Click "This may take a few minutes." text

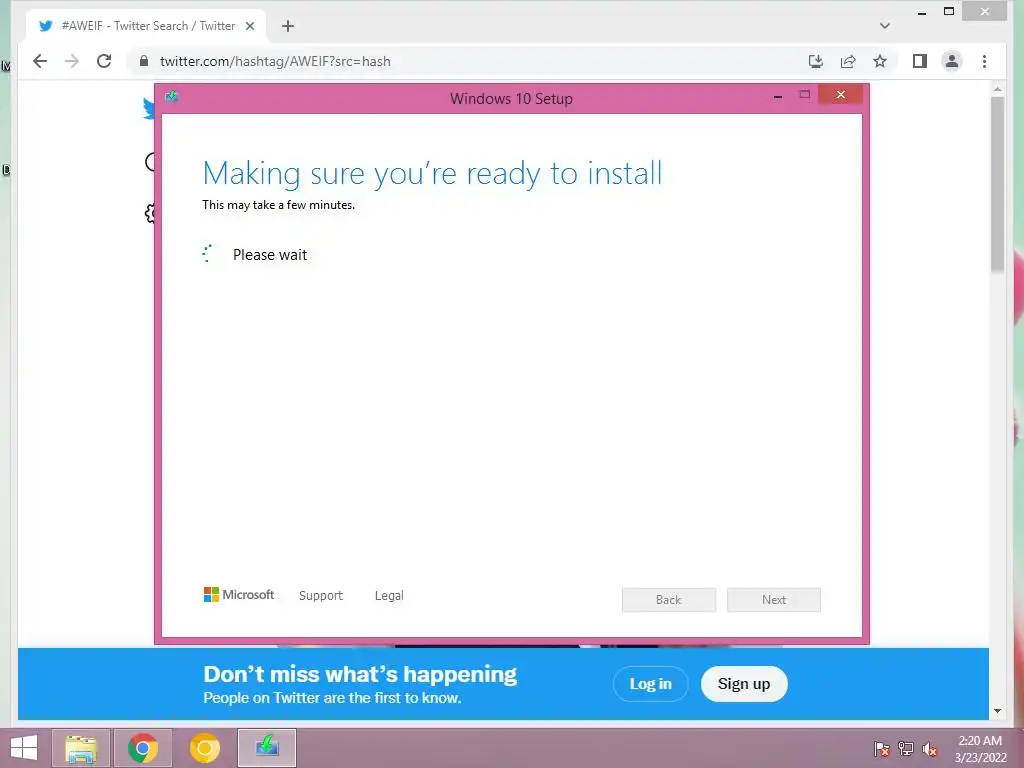278,205
